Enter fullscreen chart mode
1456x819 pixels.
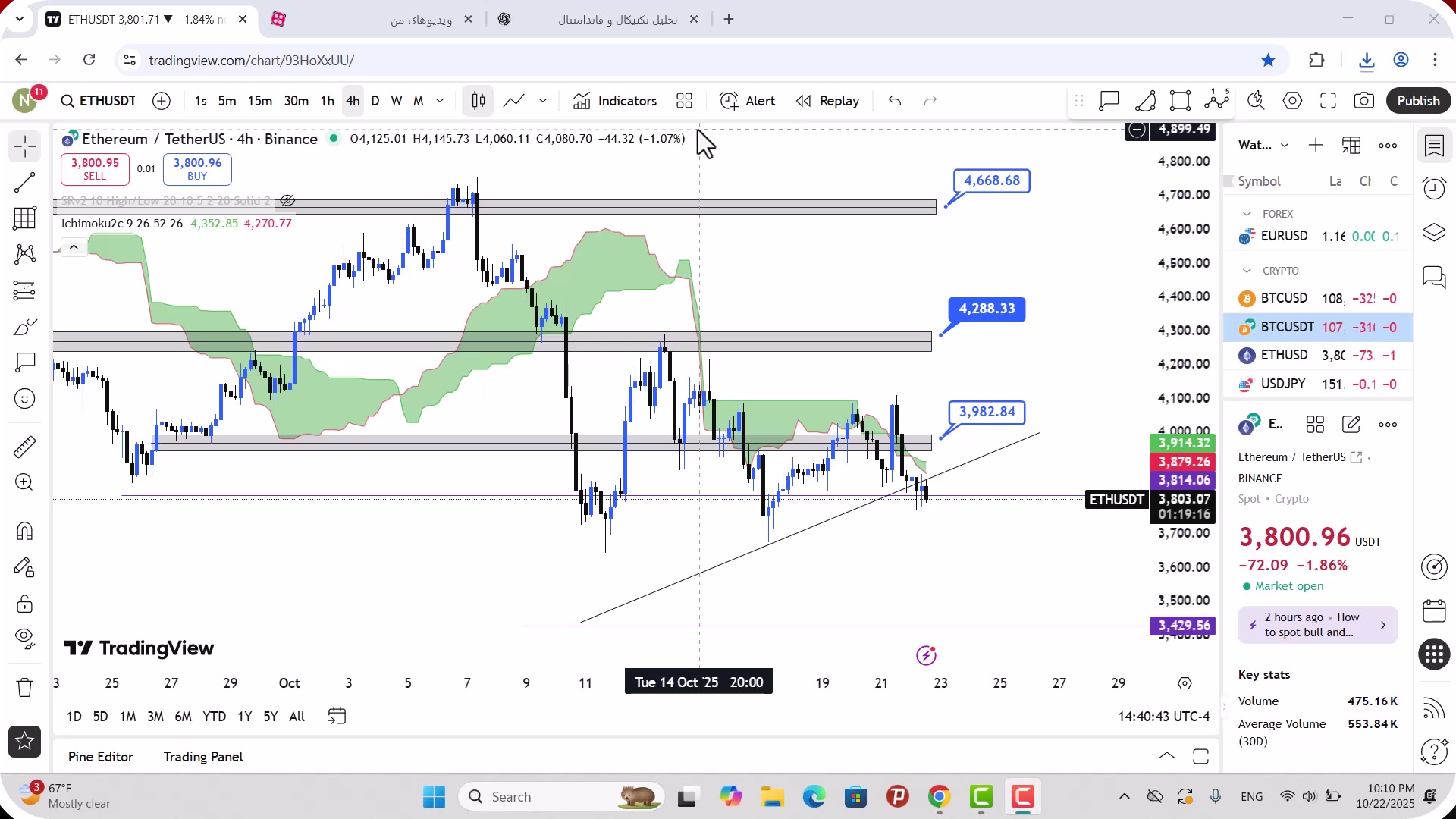point(1329,101)
